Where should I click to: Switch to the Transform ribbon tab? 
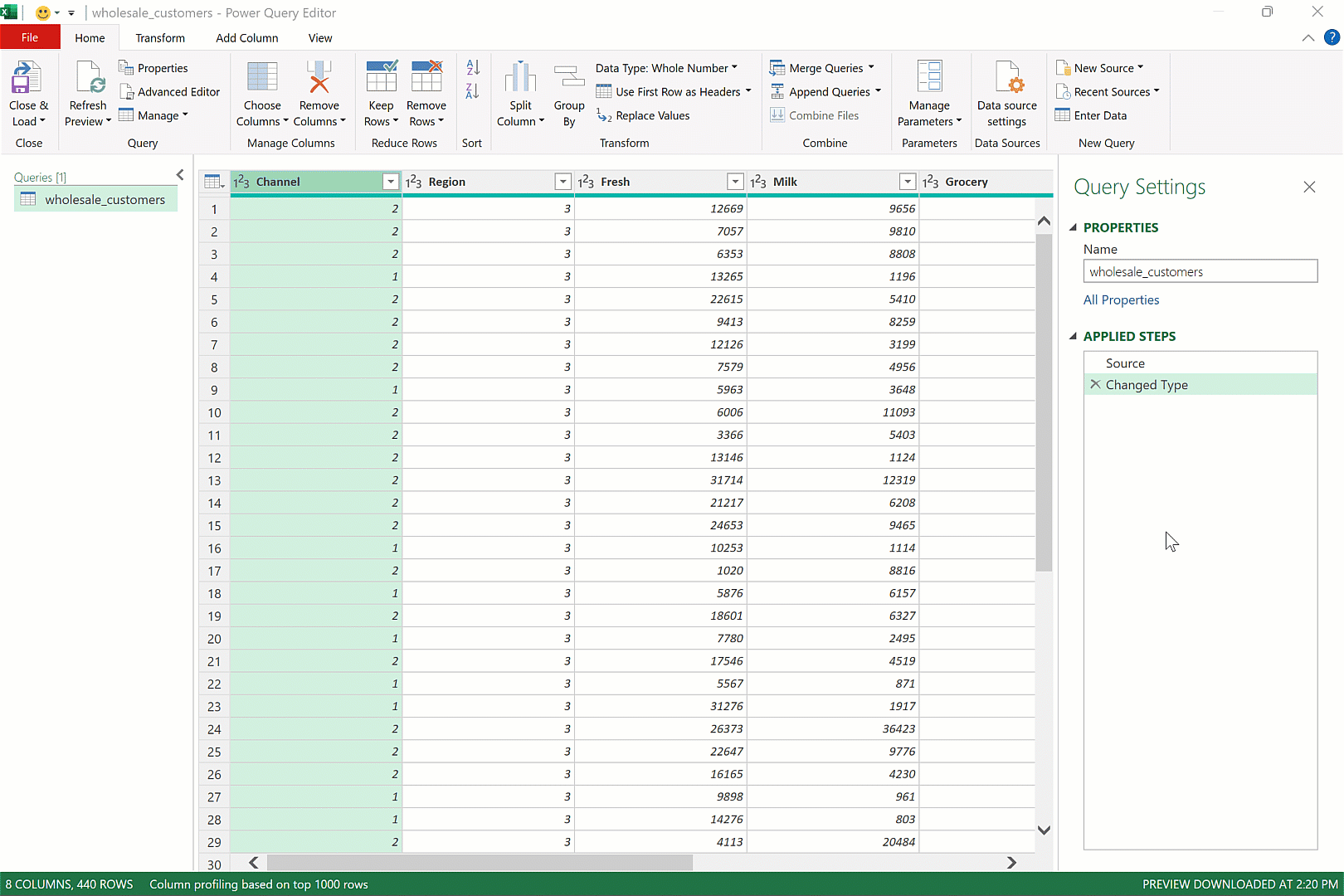160,37
